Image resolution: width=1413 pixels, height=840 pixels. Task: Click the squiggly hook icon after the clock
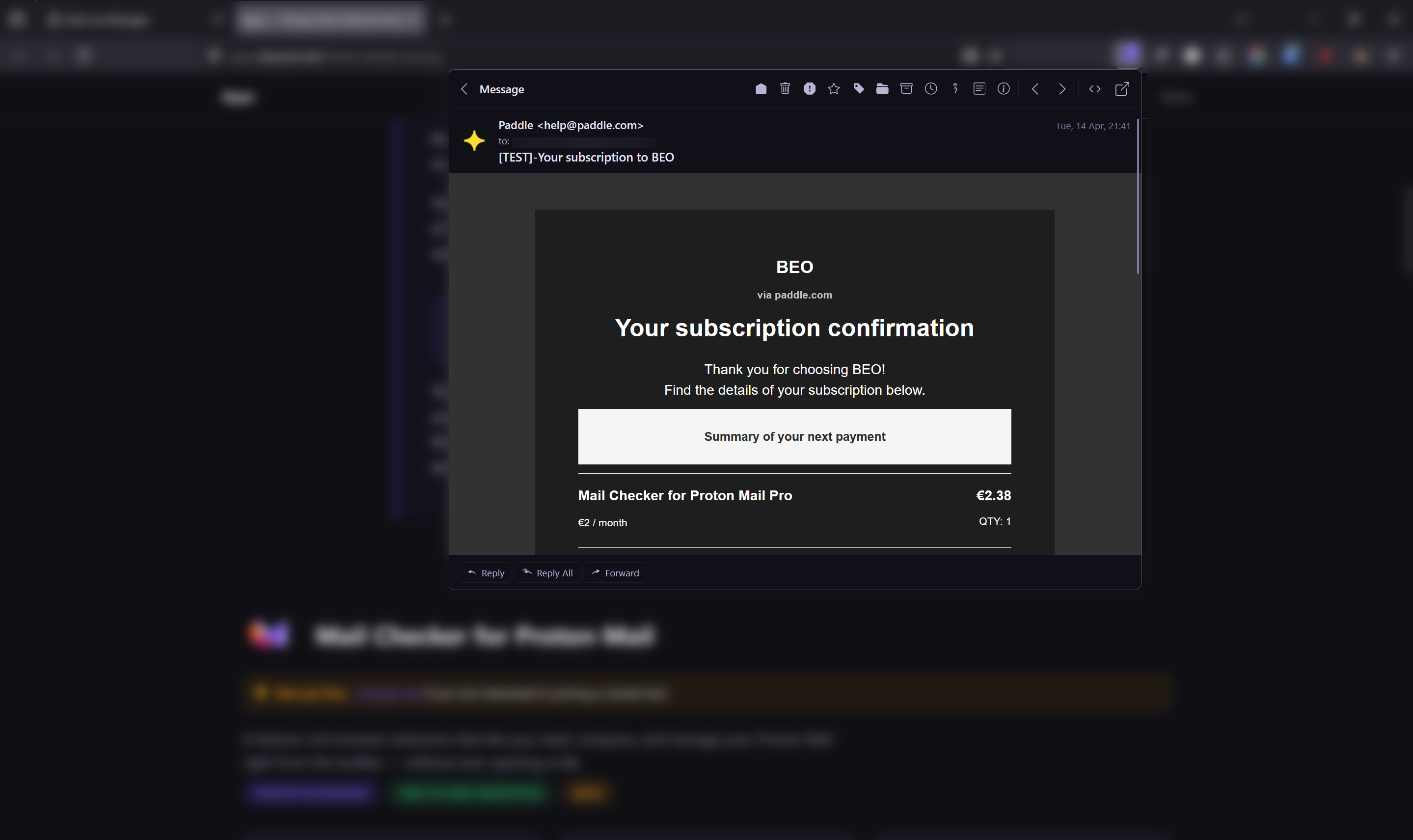point(955,89)
